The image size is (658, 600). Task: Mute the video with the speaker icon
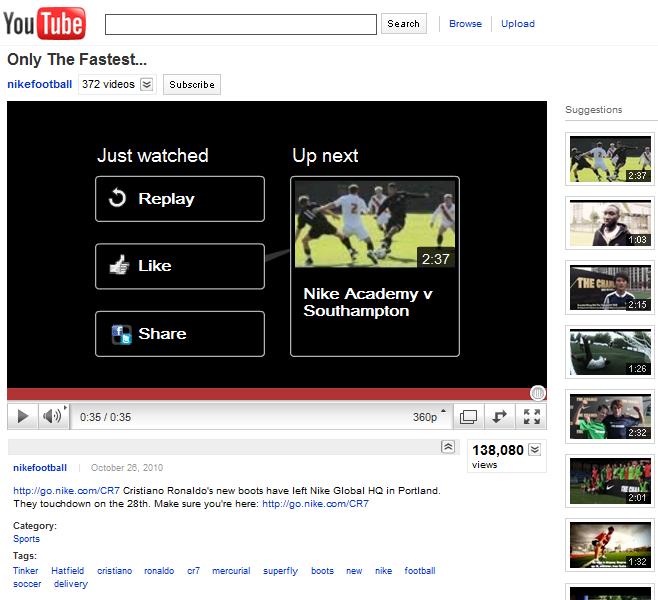[52, 417]
